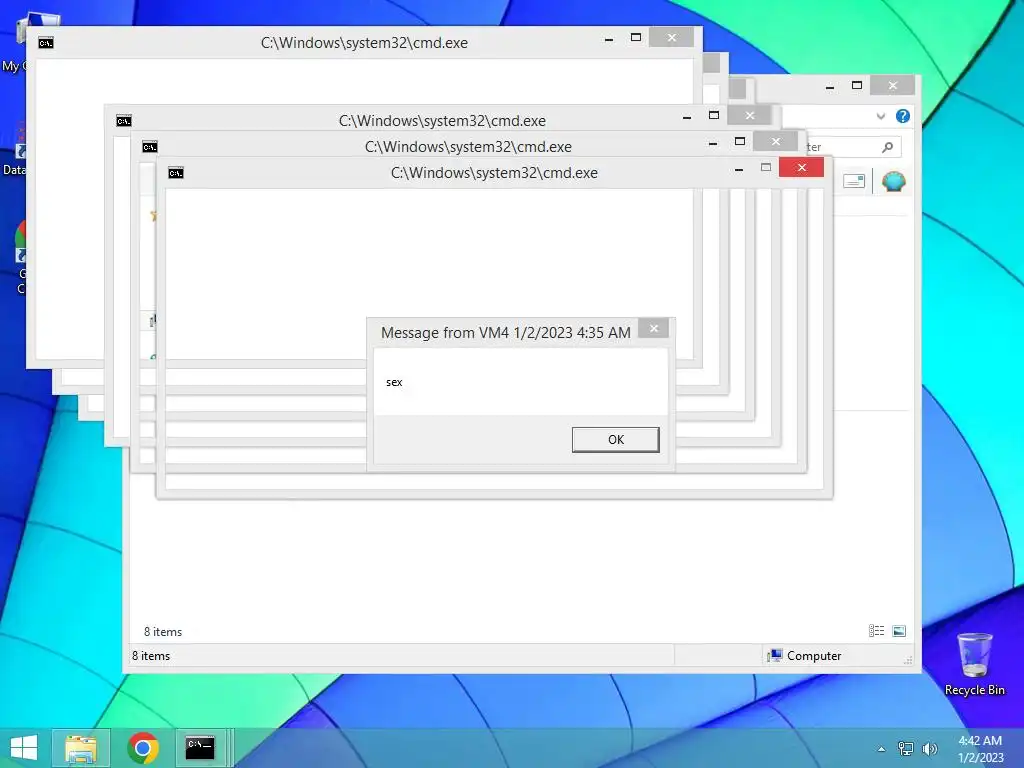Open the volume speaker tray icon
The image size is (1024, 768).
pyautogui.click(x=929, y=749)
